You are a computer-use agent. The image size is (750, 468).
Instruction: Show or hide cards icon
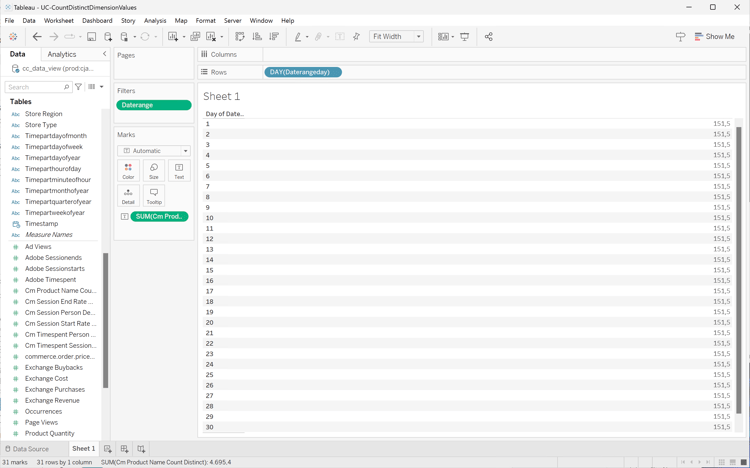point(443,37)
